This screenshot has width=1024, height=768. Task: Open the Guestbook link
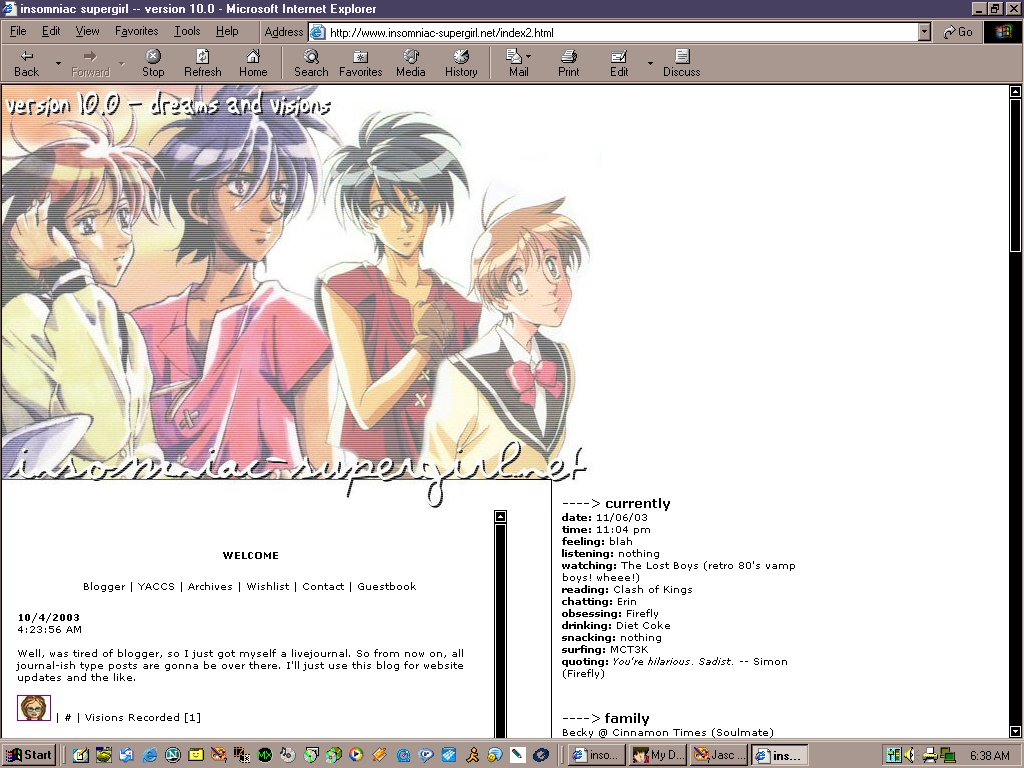(387, 586)
